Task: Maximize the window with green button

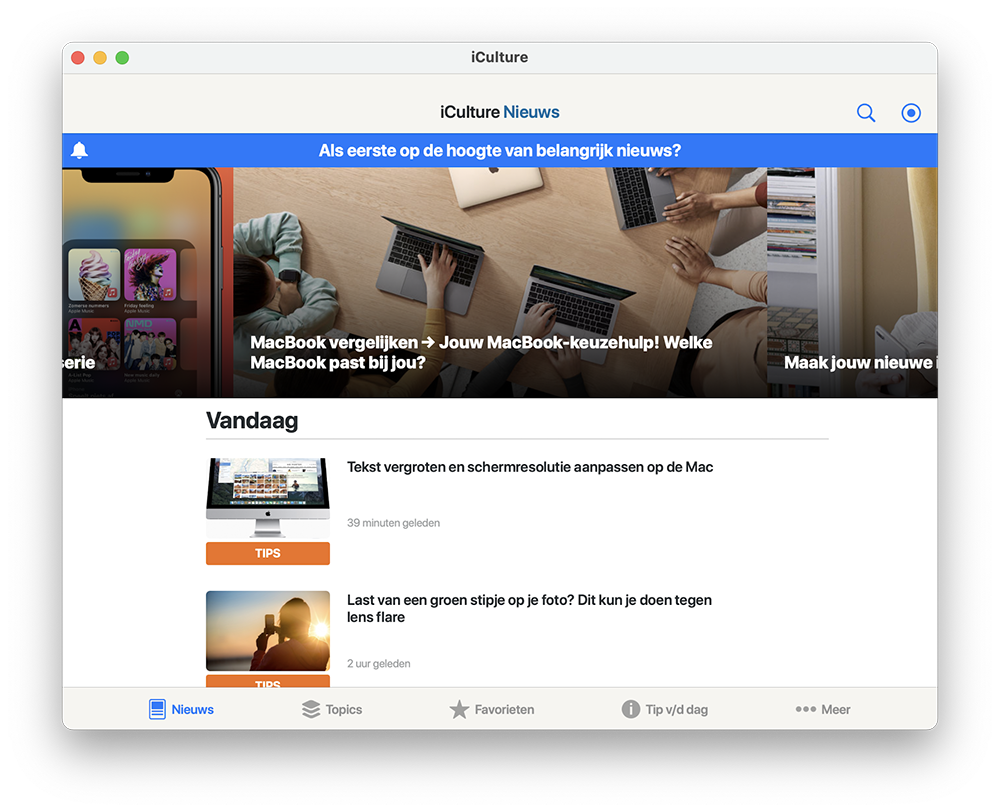Action: coord(122,57)
